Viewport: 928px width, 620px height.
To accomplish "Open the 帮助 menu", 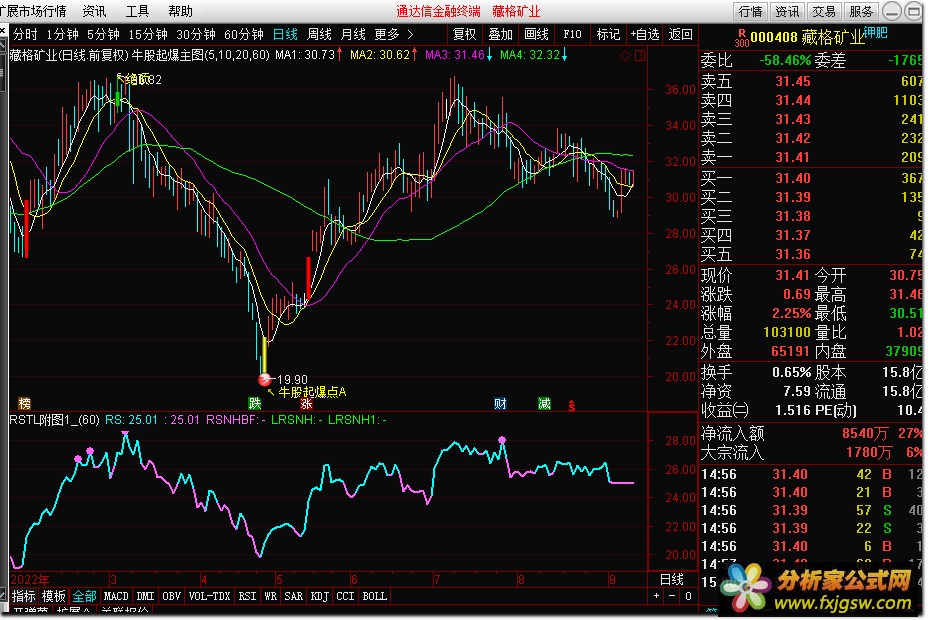I will point(181,11).
